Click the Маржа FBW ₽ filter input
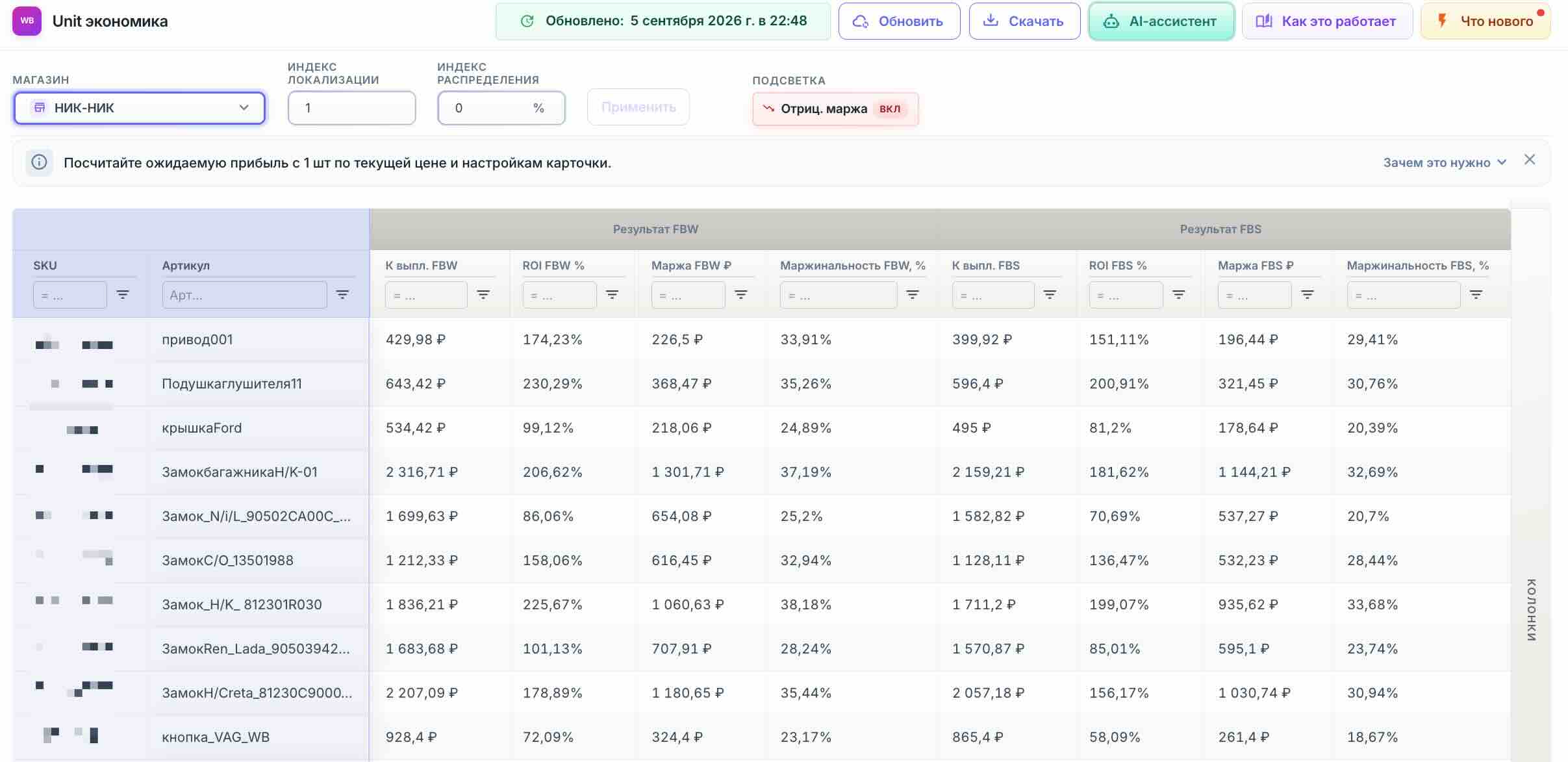Viewport: 1568px width, 762px height. coord(688,295)
